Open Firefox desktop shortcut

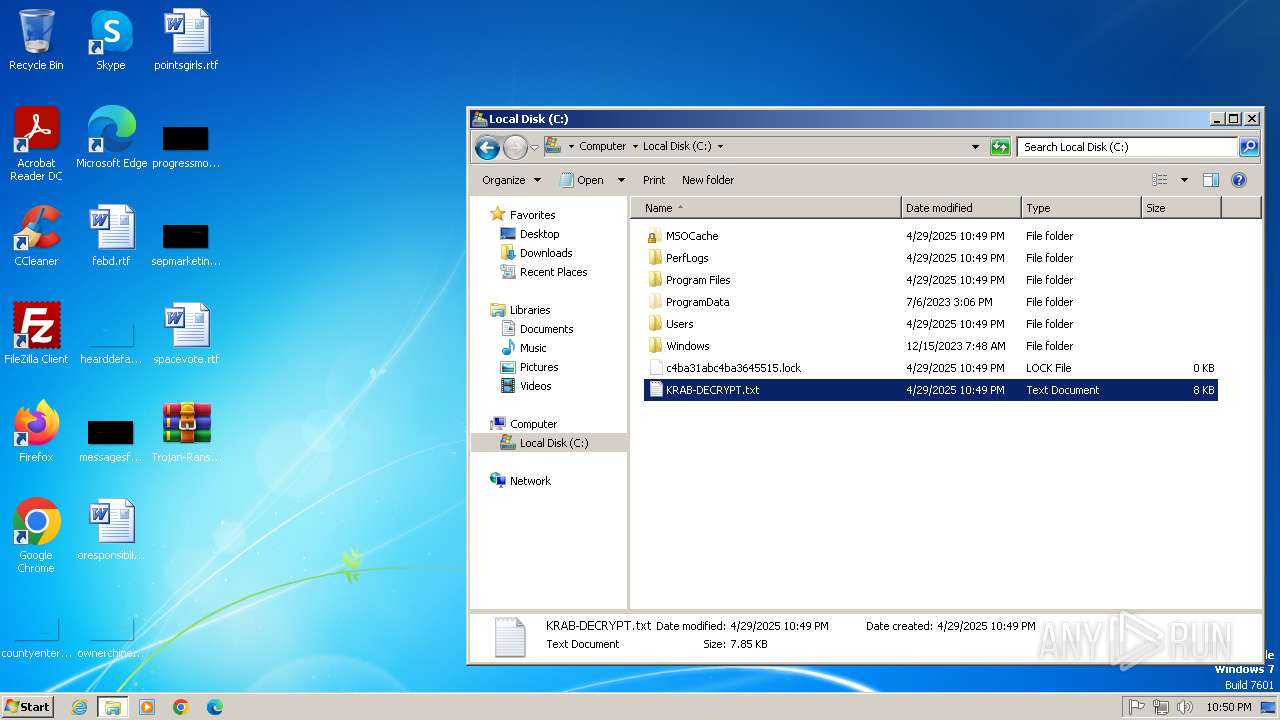(36, 432)
